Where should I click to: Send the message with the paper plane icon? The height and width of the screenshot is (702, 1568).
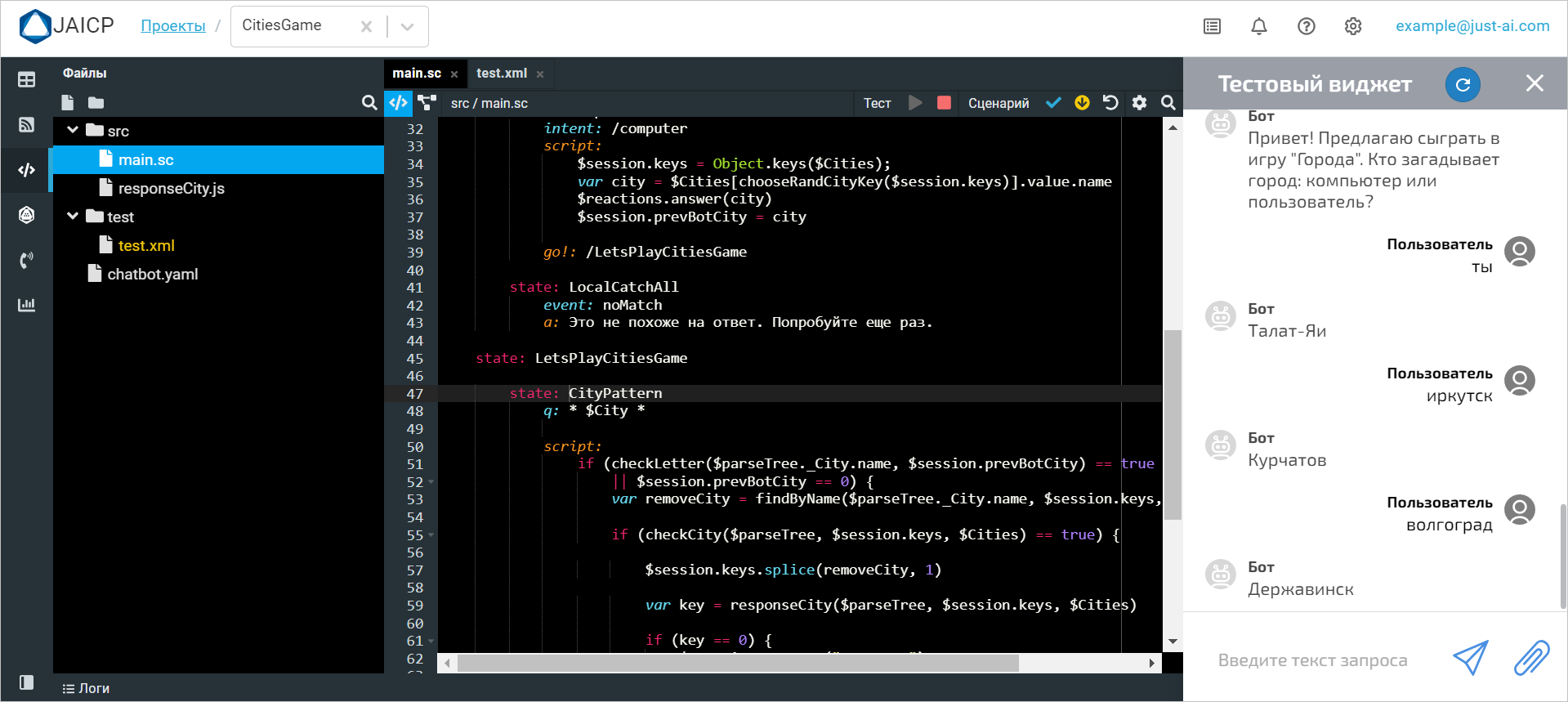(1470, 658)
